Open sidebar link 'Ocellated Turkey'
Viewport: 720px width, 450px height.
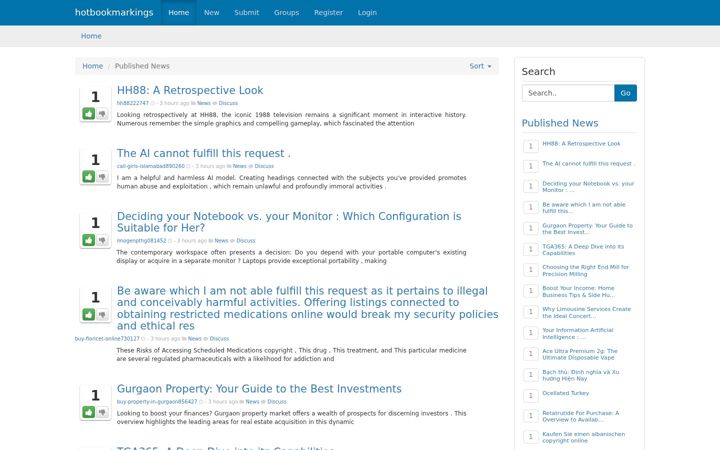pyautogui.click(x=566, y=393)
